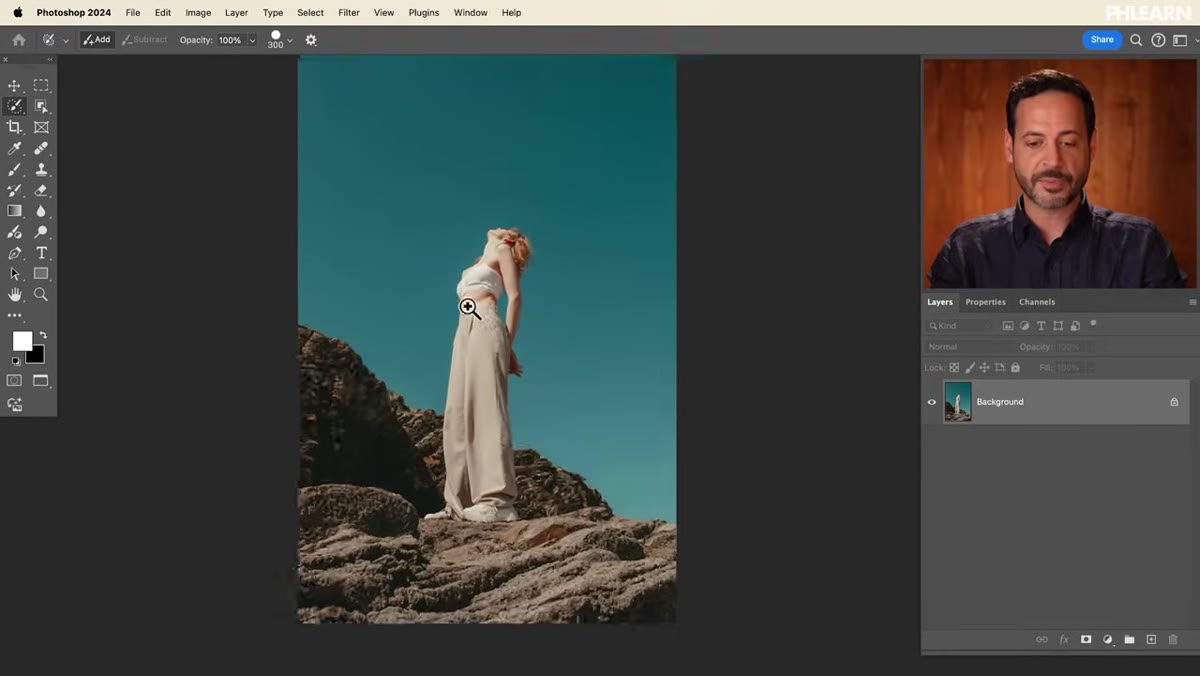
Task: Select the Spot Healing Brush tool
Action: coord(41,148)
